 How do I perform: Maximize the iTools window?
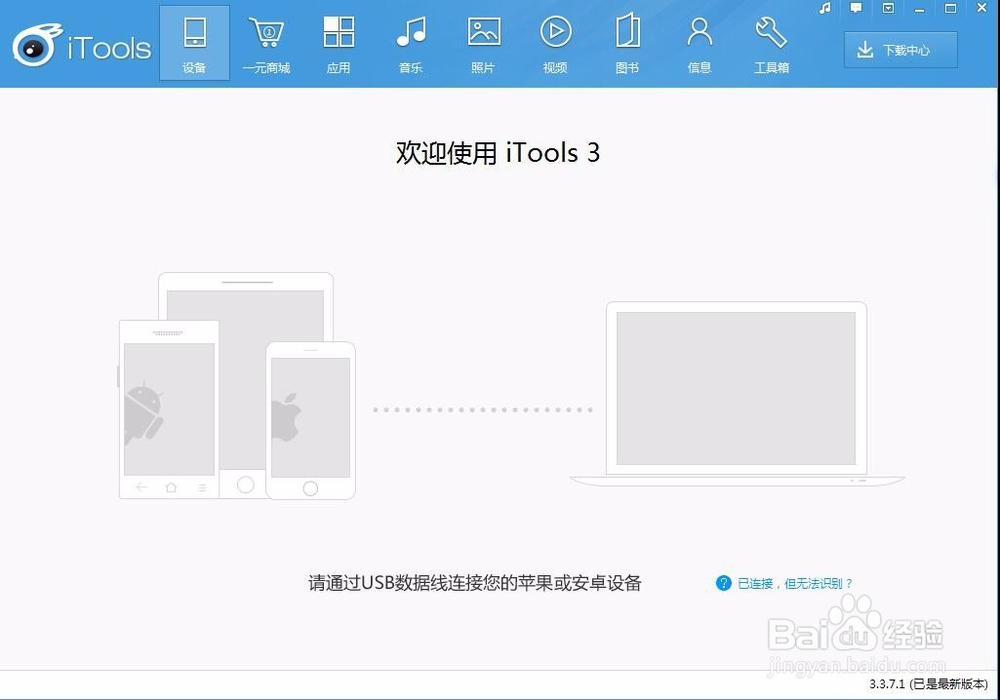point(950,8)
